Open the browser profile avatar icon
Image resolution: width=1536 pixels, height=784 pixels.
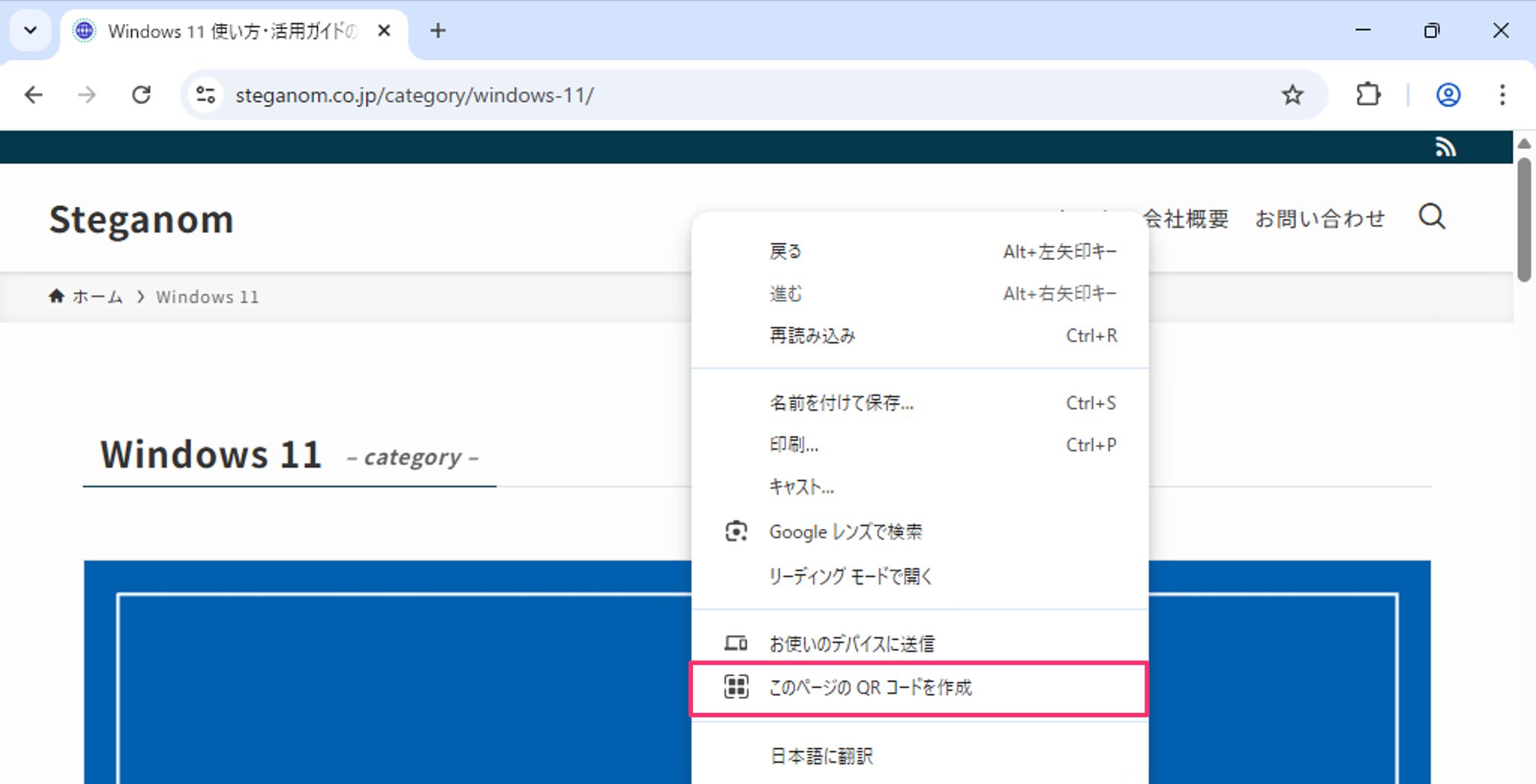point(1447,94)
